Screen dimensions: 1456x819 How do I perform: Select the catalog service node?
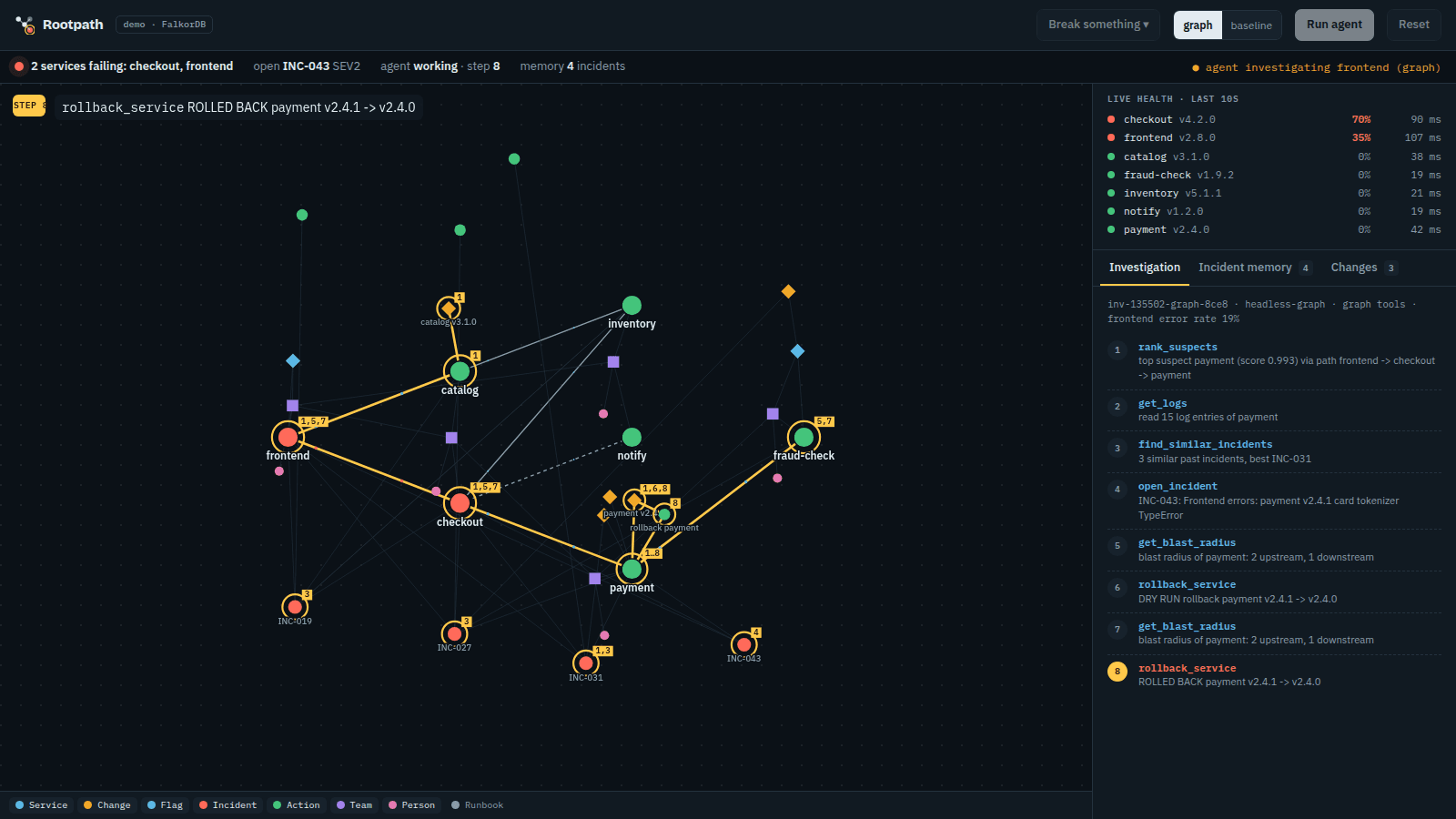(x=460, y=371)
